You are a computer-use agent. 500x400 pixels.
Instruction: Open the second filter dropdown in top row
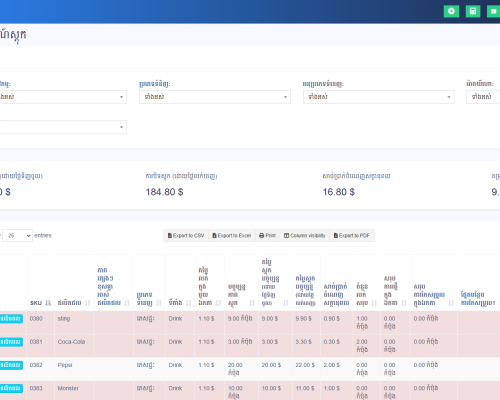215,97
